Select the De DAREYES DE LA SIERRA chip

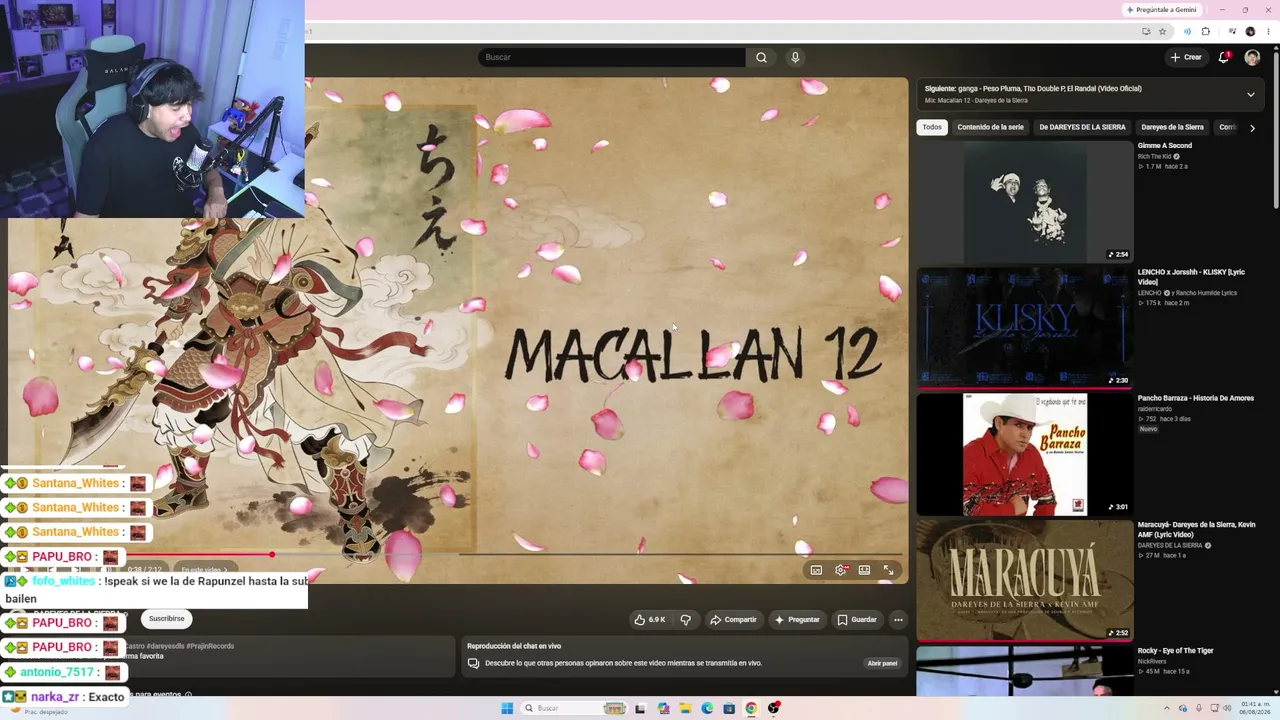1082,128
